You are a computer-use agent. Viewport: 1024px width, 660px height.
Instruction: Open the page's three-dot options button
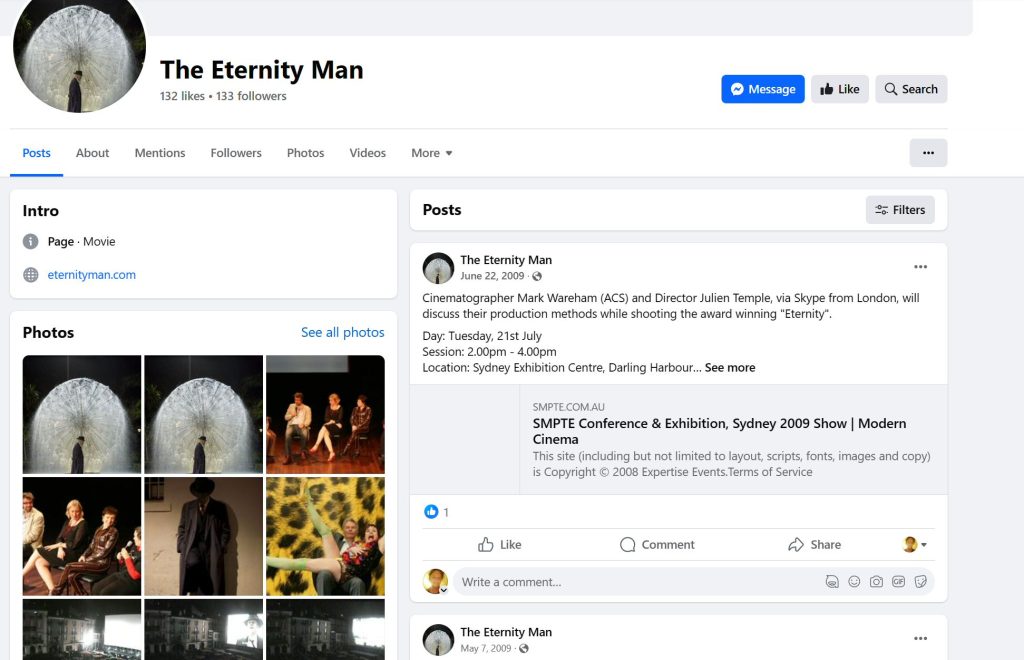(928, 153)
